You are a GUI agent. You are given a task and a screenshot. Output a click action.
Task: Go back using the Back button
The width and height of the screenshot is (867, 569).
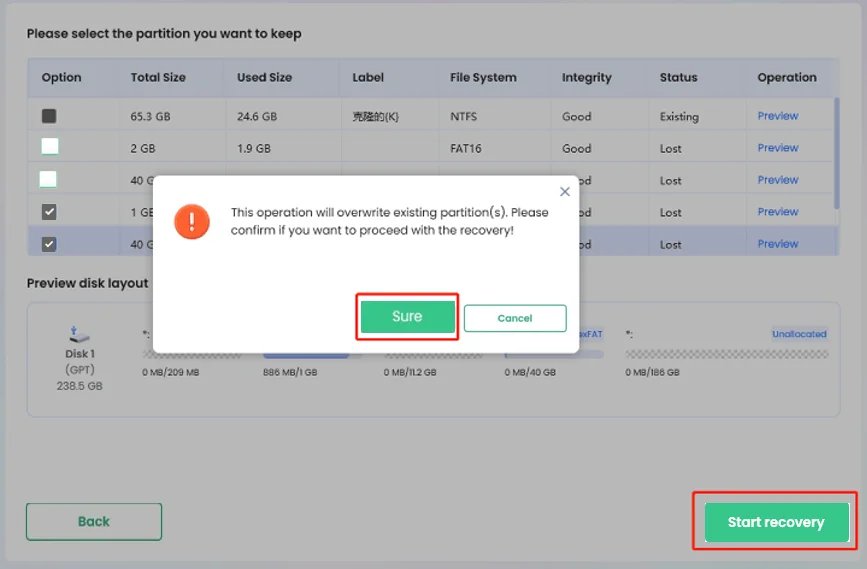(94, 521)
